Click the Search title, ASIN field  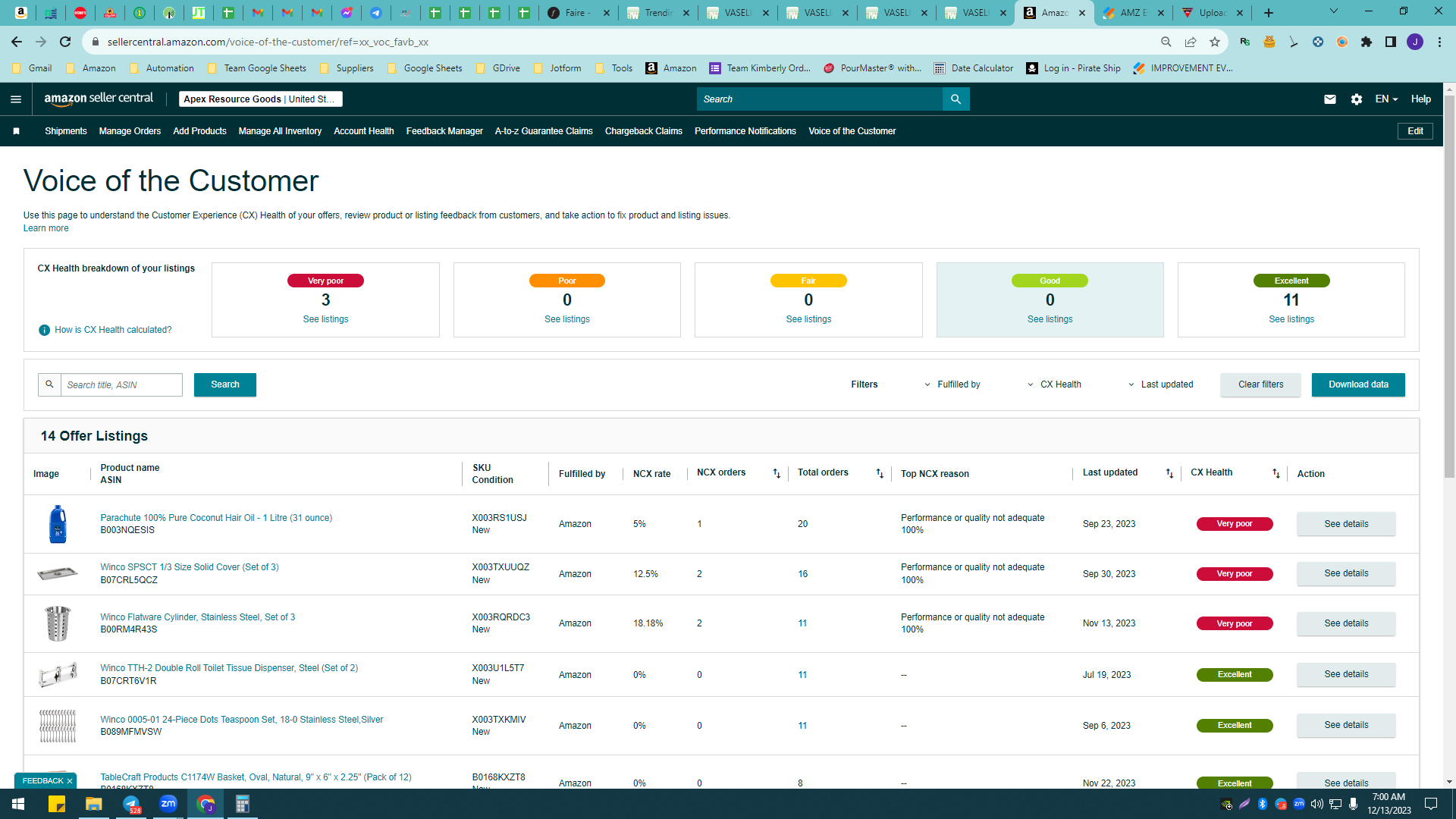click(121, 384)
